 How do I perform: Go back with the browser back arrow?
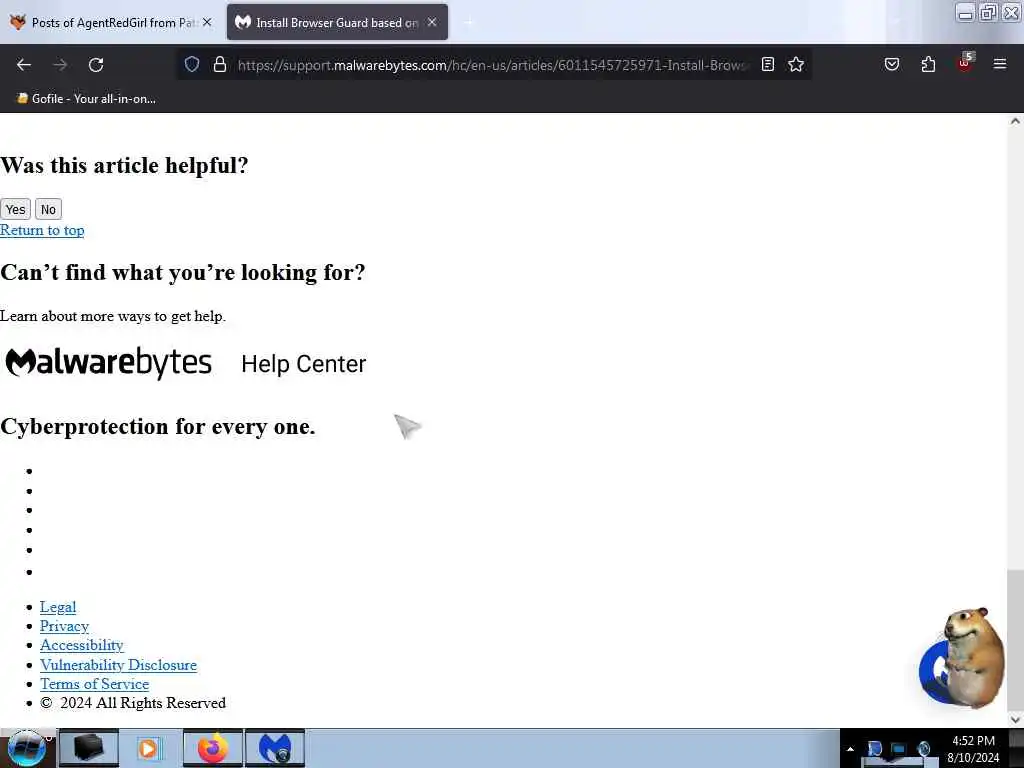24,65
